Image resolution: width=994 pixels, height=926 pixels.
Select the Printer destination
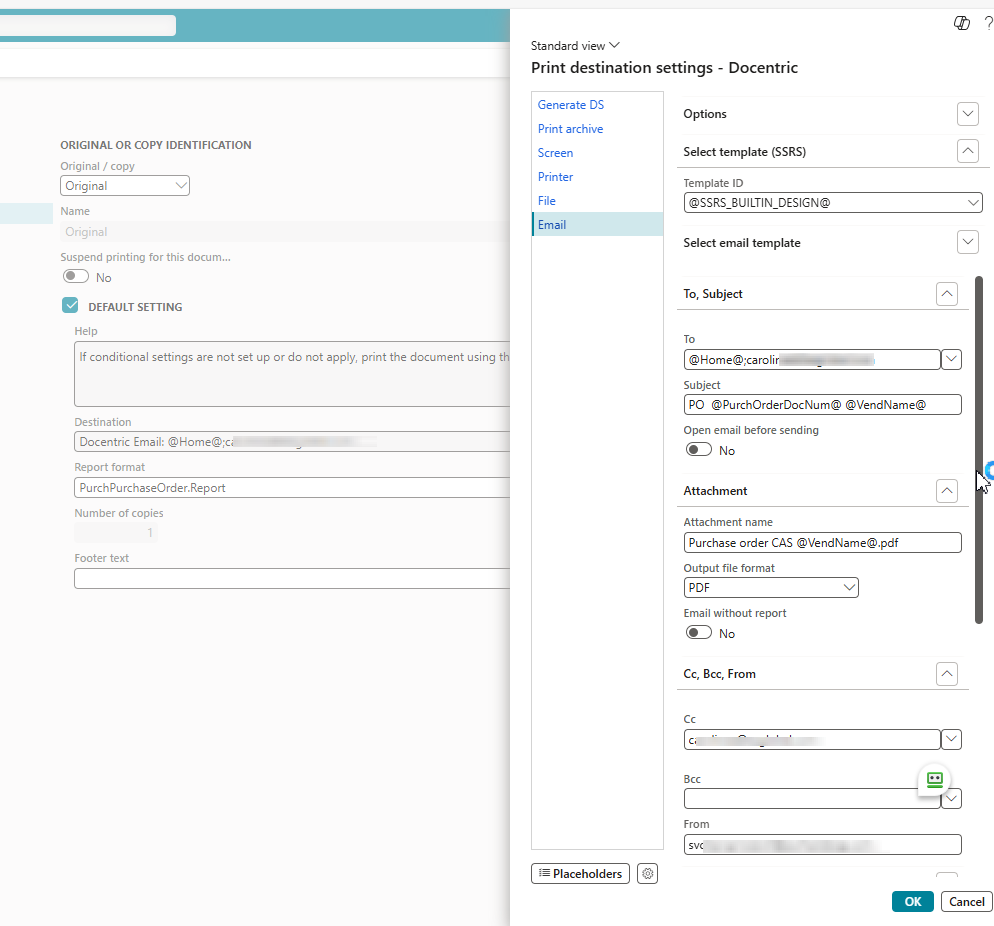pyautogui.click(x=555, y=177)
